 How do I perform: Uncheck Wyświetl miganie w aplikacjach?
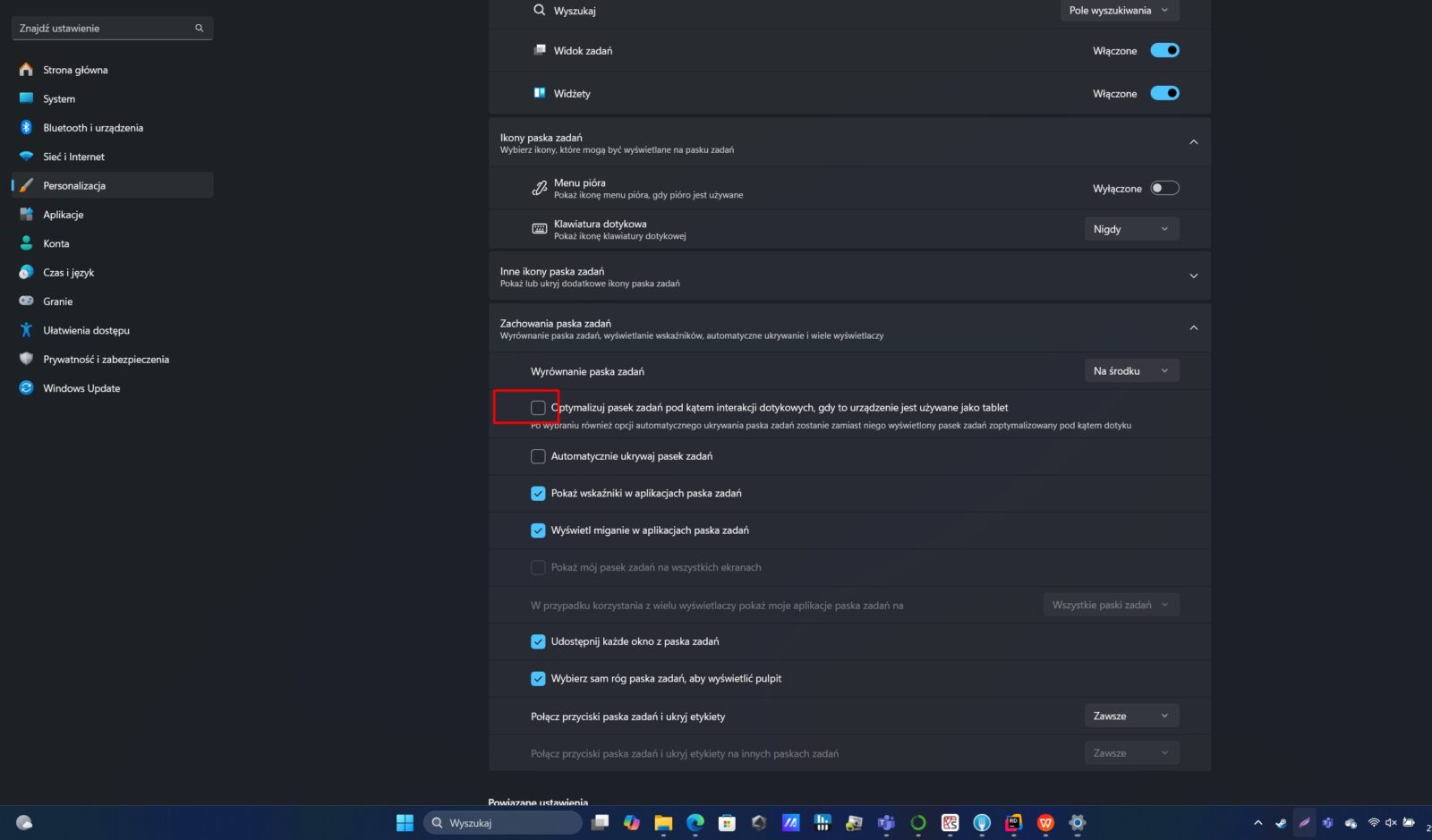pos(538,530)
